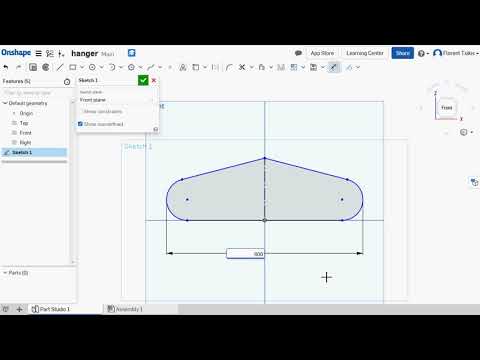Expand the Circle tool options
This screenshot has width=480, height=360.
101,67
